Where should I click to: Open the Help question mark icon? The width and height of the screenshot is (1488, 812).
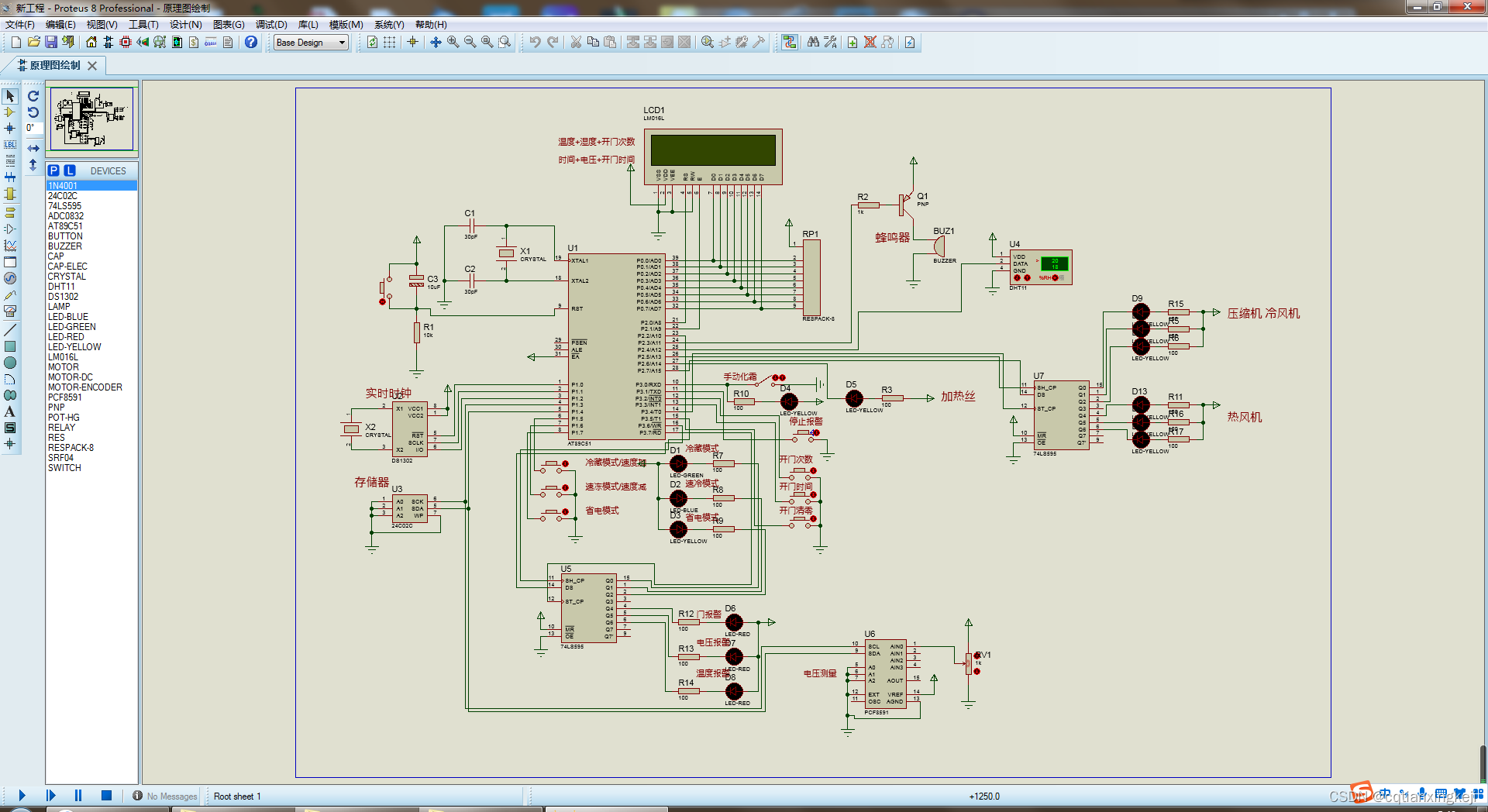click(251, 42)
